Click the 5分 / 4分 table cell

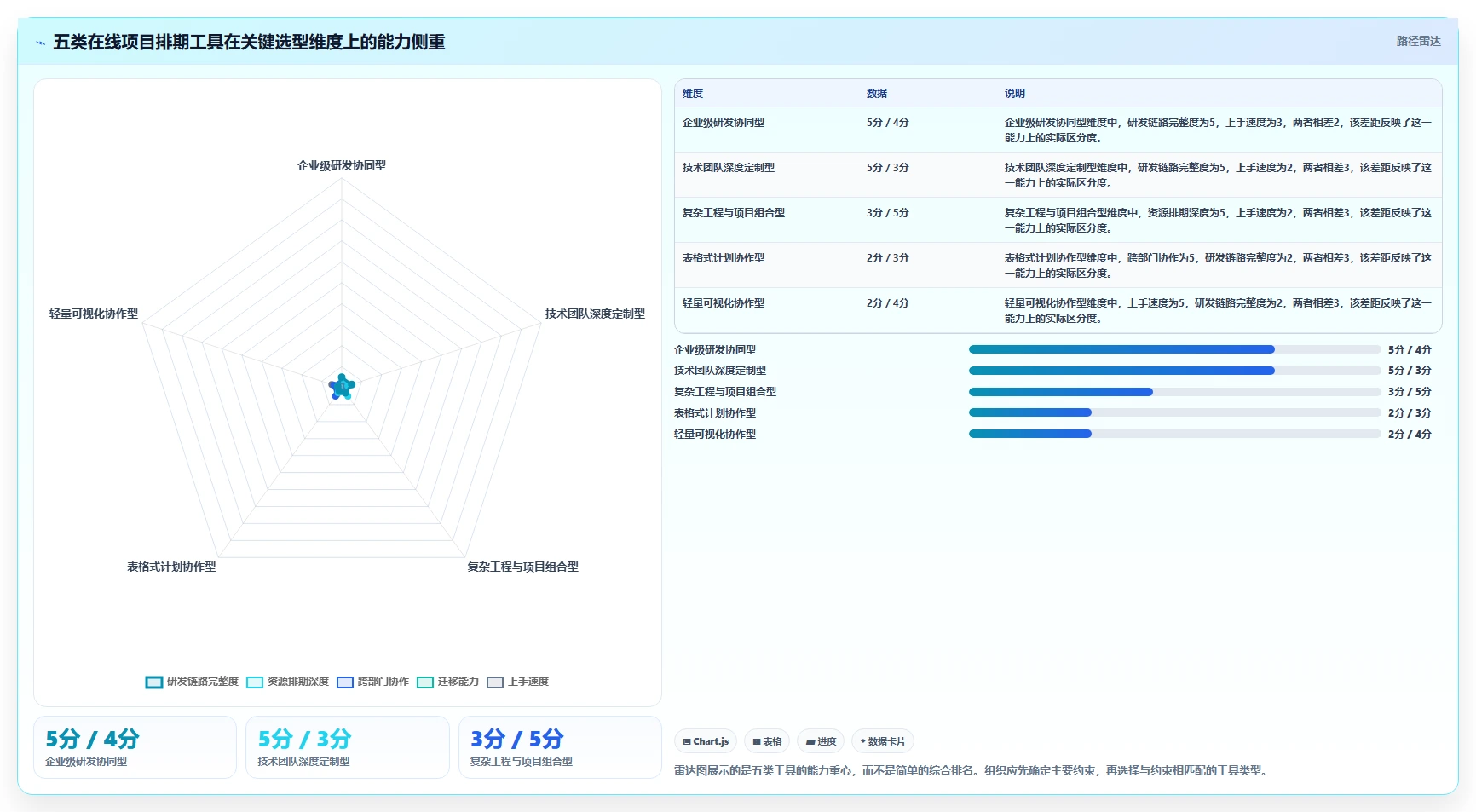point(888,123)
